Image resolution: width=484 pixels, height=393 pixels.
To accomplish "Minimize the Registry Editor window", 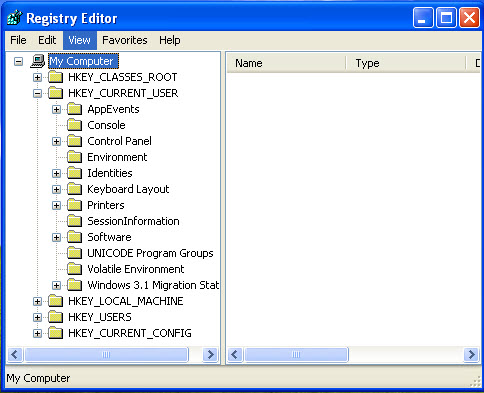I will pyautogui.click(x=423, y=17).
